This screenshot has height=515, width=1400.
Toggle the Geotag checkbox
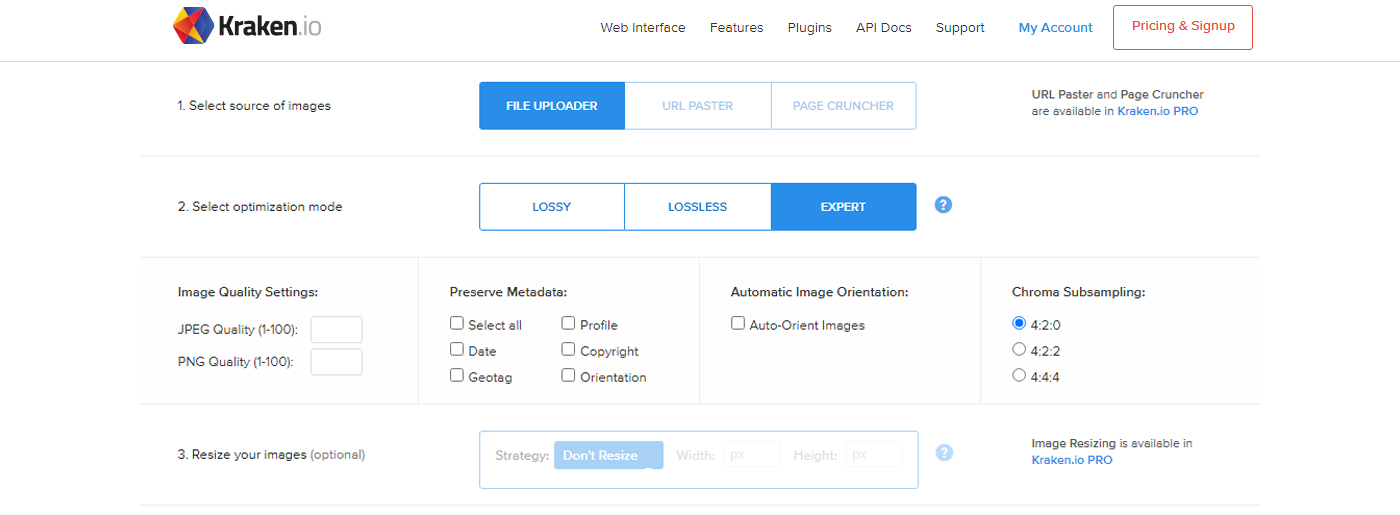pyautogui.click(x=457, y=376)
